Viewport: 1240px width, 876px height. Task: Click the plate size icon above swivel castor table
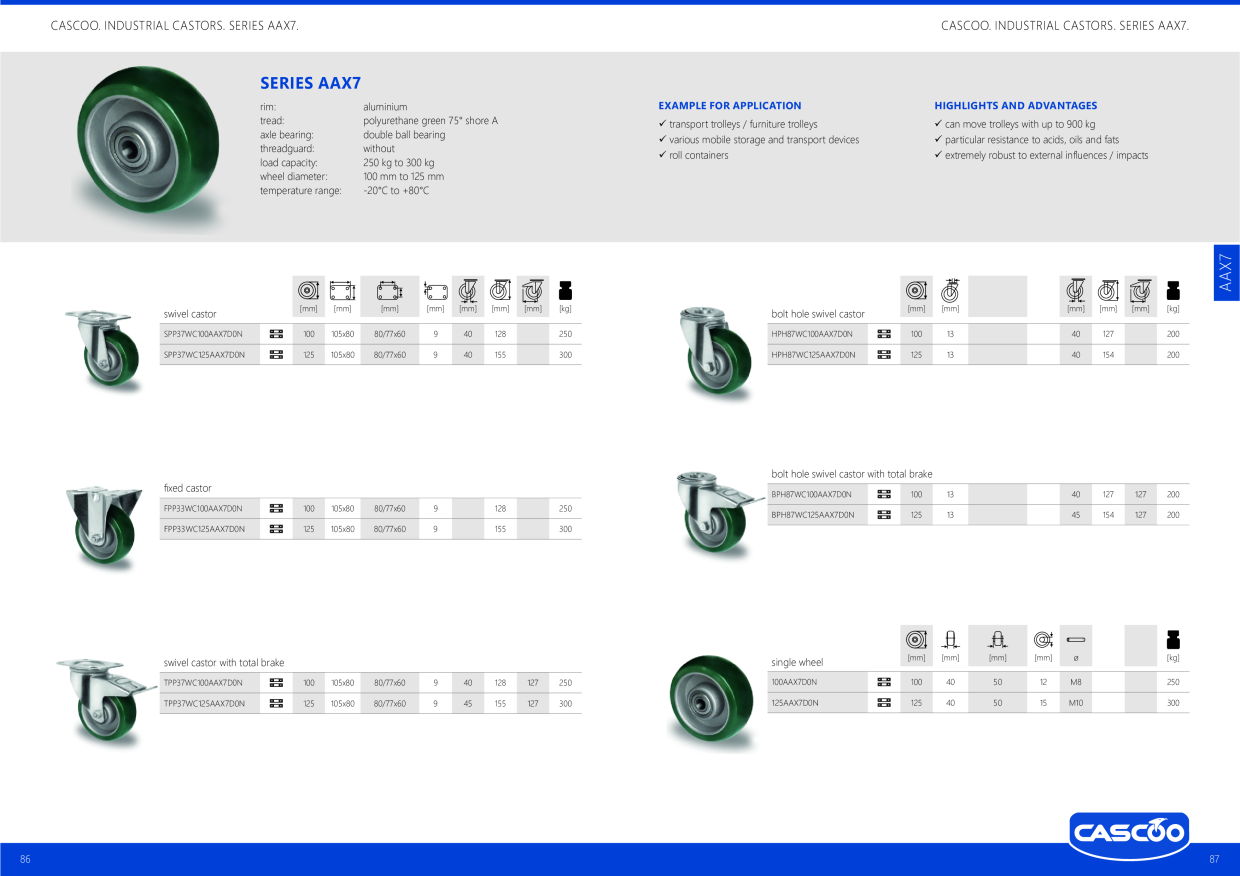click(x=342, y=291)
